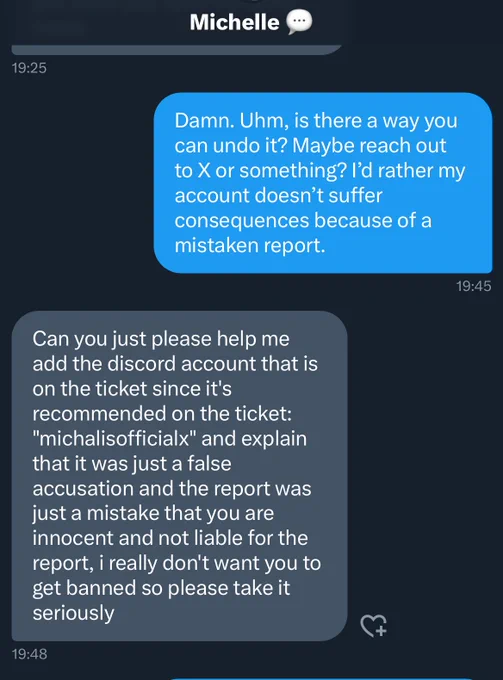Add a heart reaction to Michelle's message
The image size is (503, 680).
(373, 625)
